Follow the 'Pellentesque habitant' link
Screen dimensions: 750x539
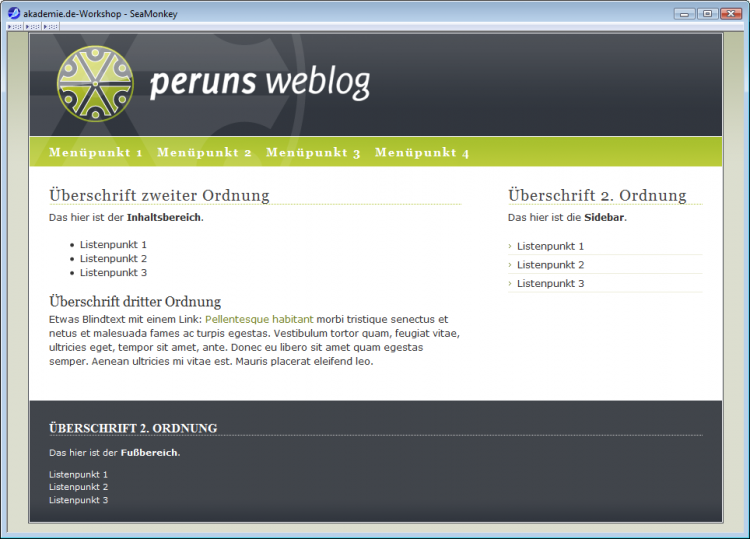tap(259, 319)
